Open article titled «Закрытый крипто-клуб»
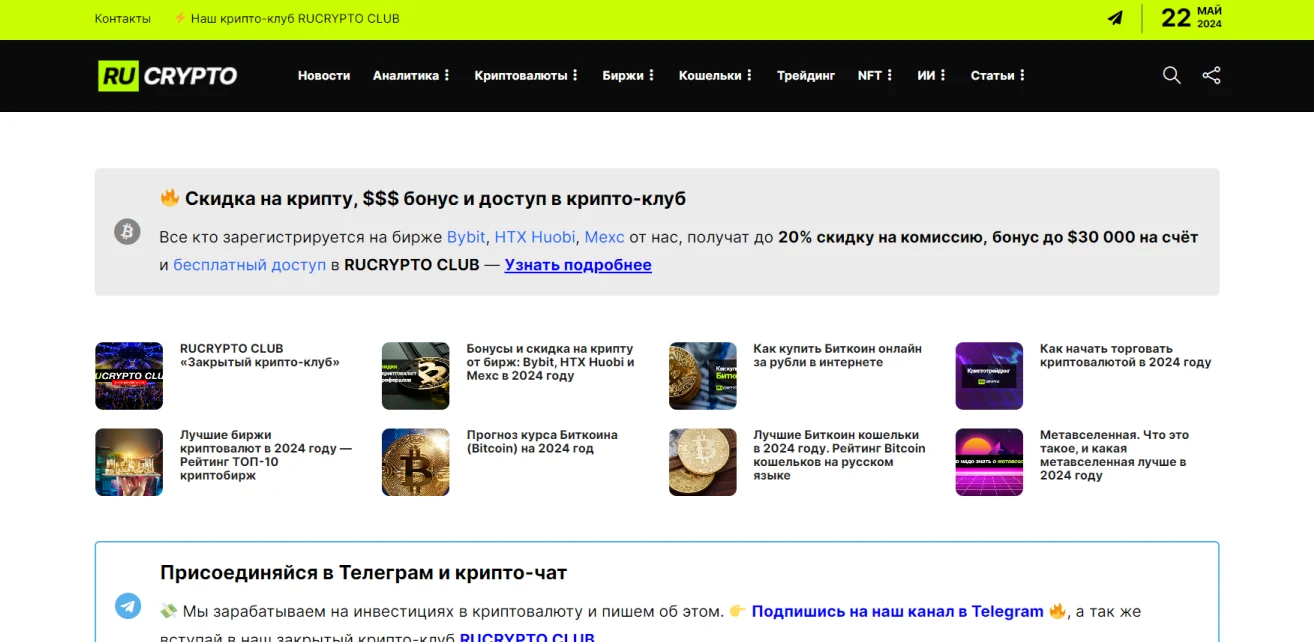1314x642 pixels. pos(260,356)
